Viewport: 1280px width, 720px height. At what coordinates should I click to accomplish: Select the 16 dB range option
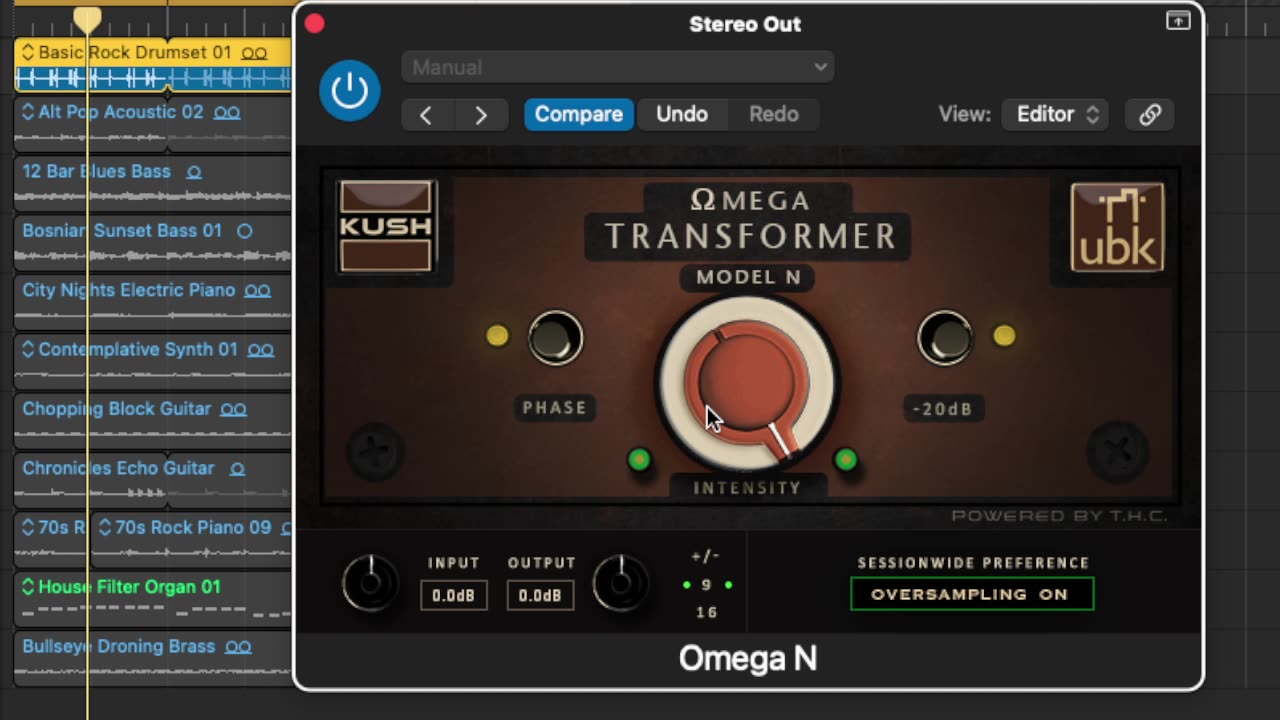[706, 612]
